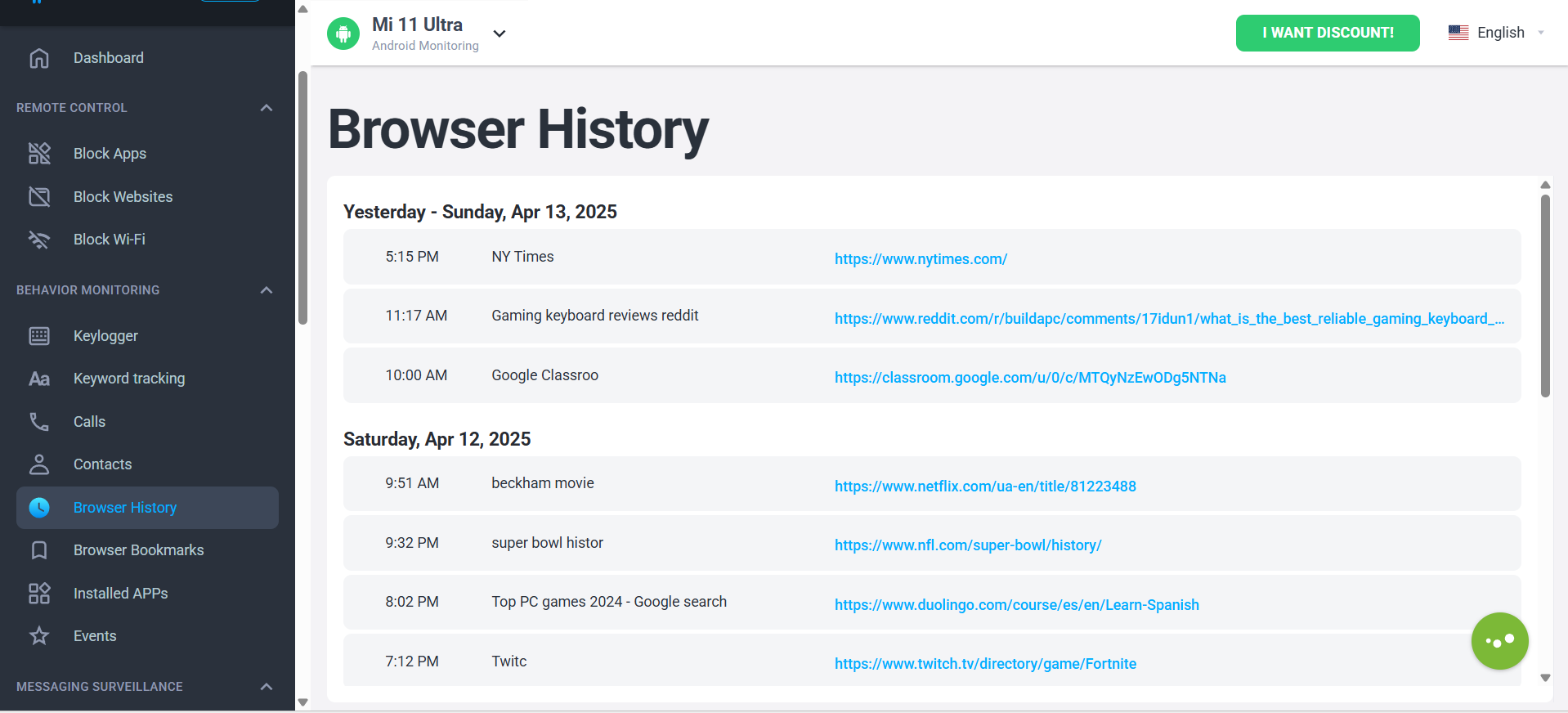The image size is (1568, 713).
Task: Click the history list scrollbar thumb
Action: point(1545,295)
